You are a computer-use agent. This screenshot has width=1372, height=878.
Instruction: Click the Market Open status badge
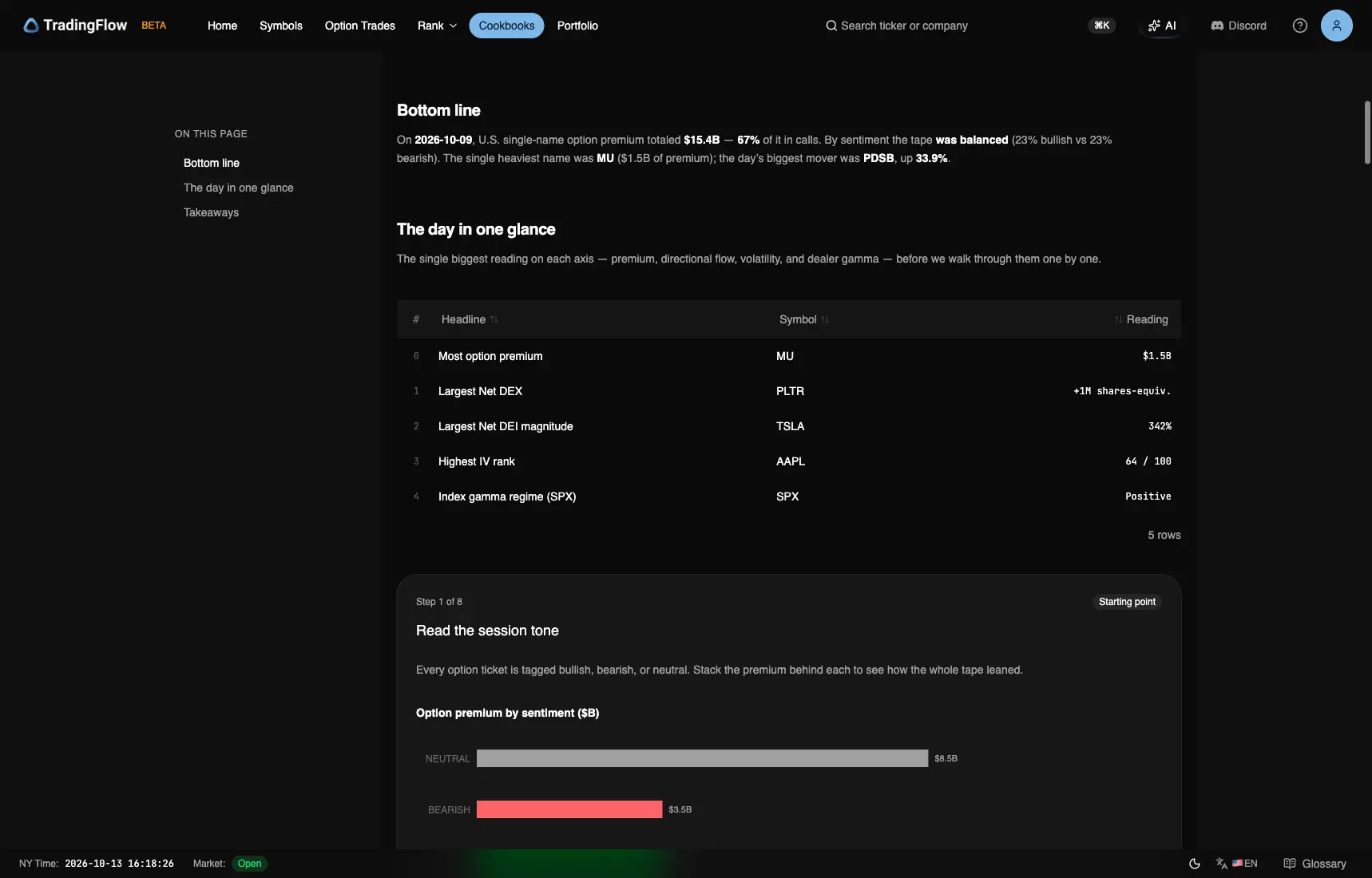(x=249, y=864)
